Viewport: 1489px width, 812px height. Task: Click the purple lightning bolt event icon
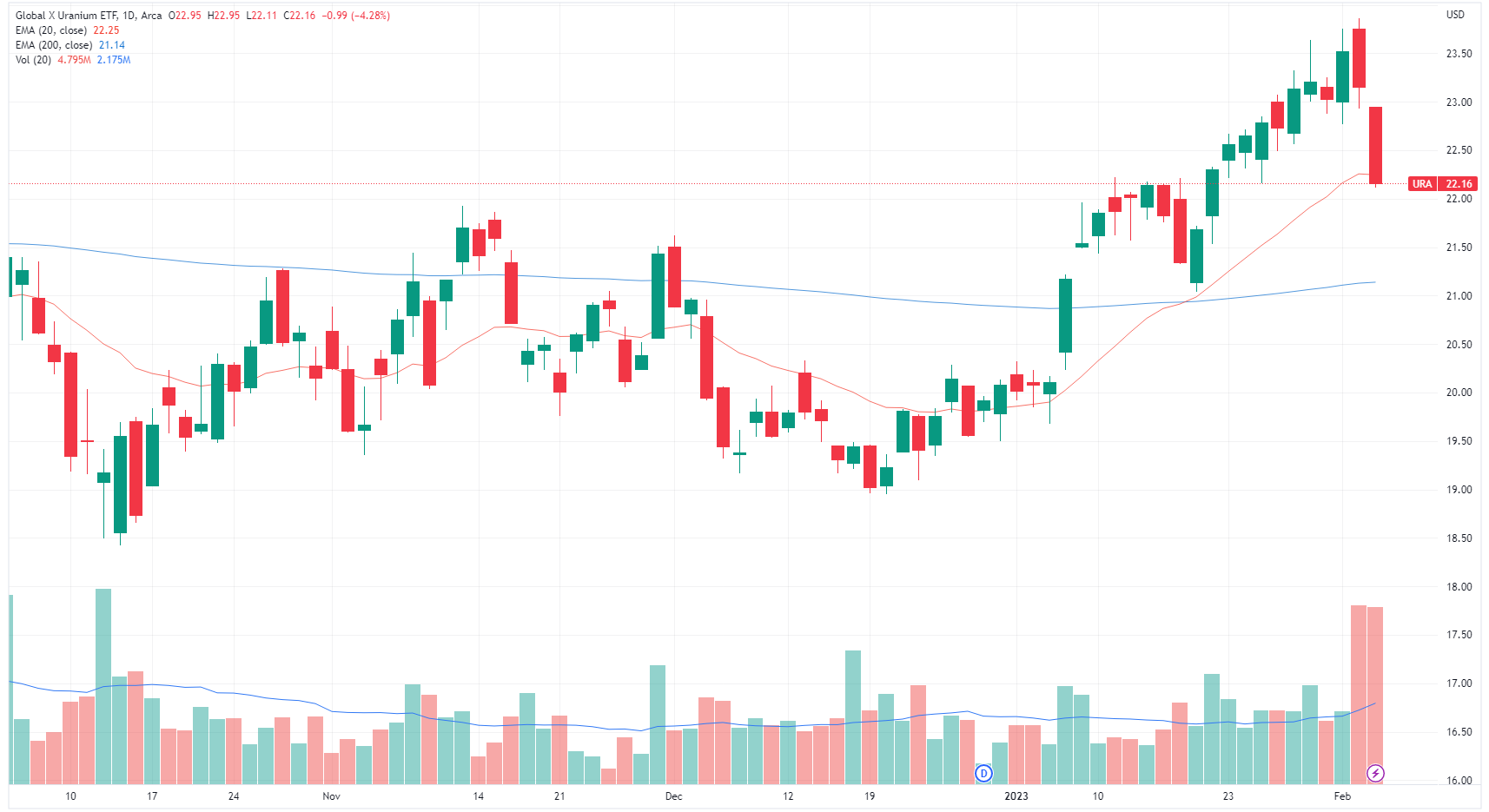tap(1375, 773)
